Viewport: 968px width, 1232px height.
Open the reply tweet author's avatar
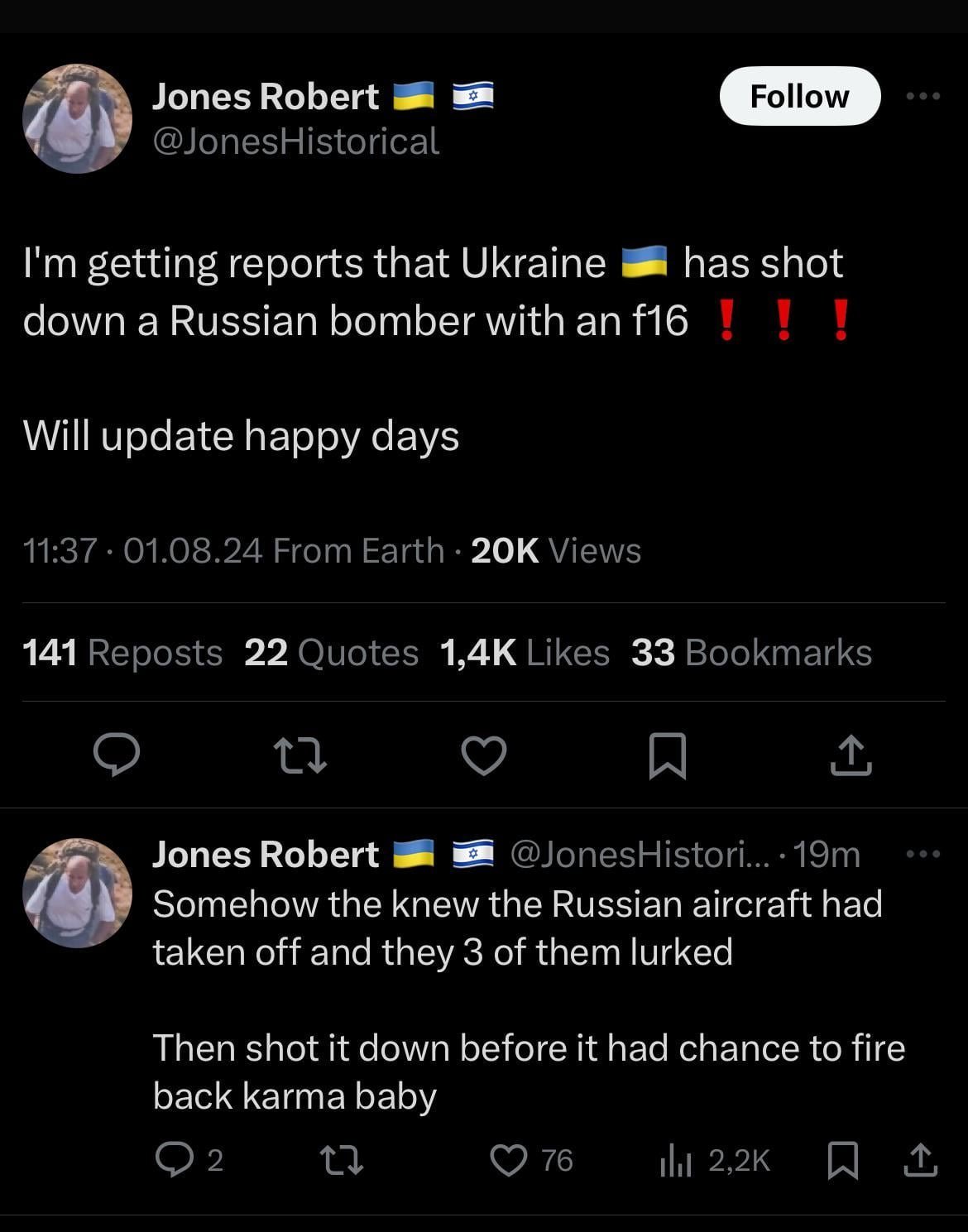coord(77,892)
